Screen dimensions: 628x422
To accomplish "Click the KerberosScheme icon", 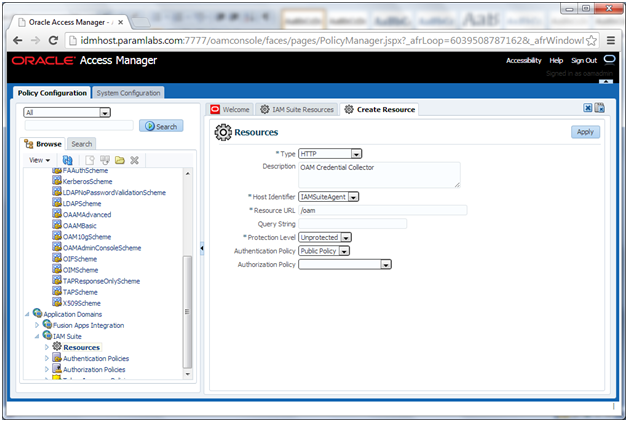I will pos(57,181).
